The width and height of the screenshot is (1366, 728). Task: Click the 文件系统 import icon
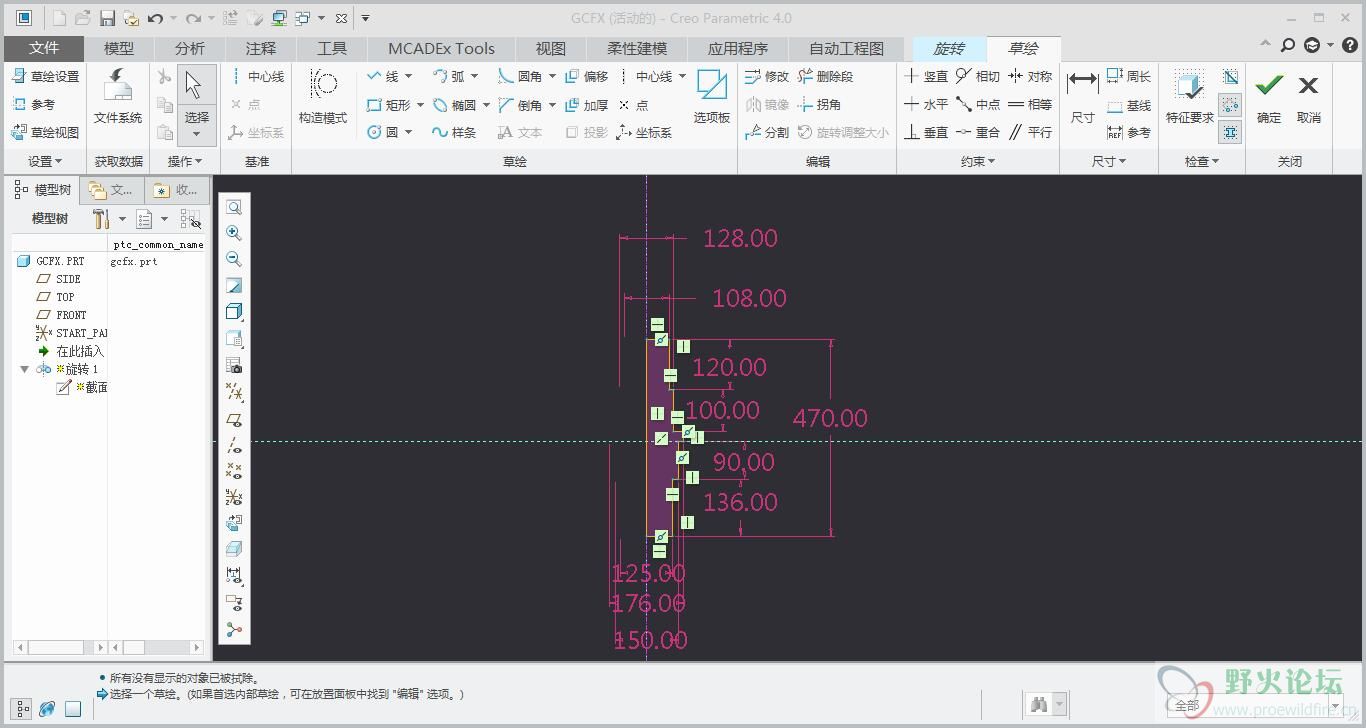coord(118,87)
